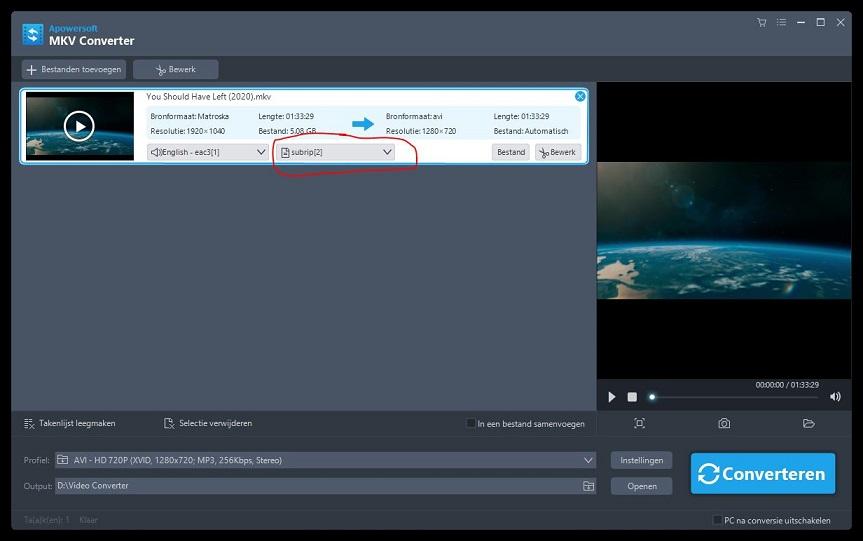Click the 00:00:00 / 01:33:29 time display
The image size is (863, 541).
pos(787,385)
